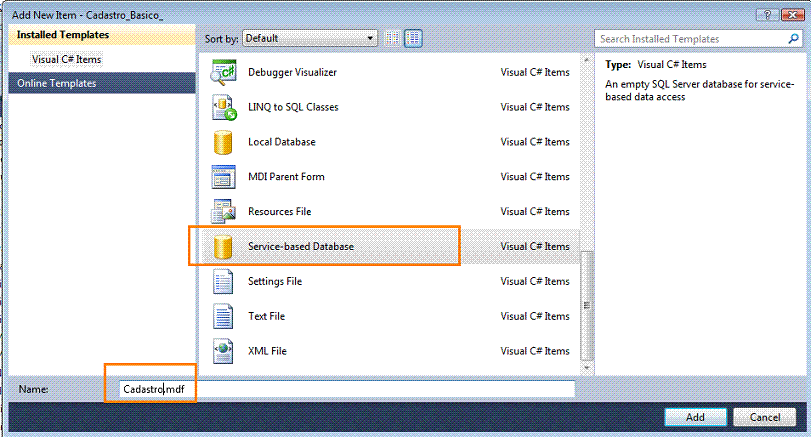Click the scrollbar up arrow
811x437 pixels.
coord(587,60)
